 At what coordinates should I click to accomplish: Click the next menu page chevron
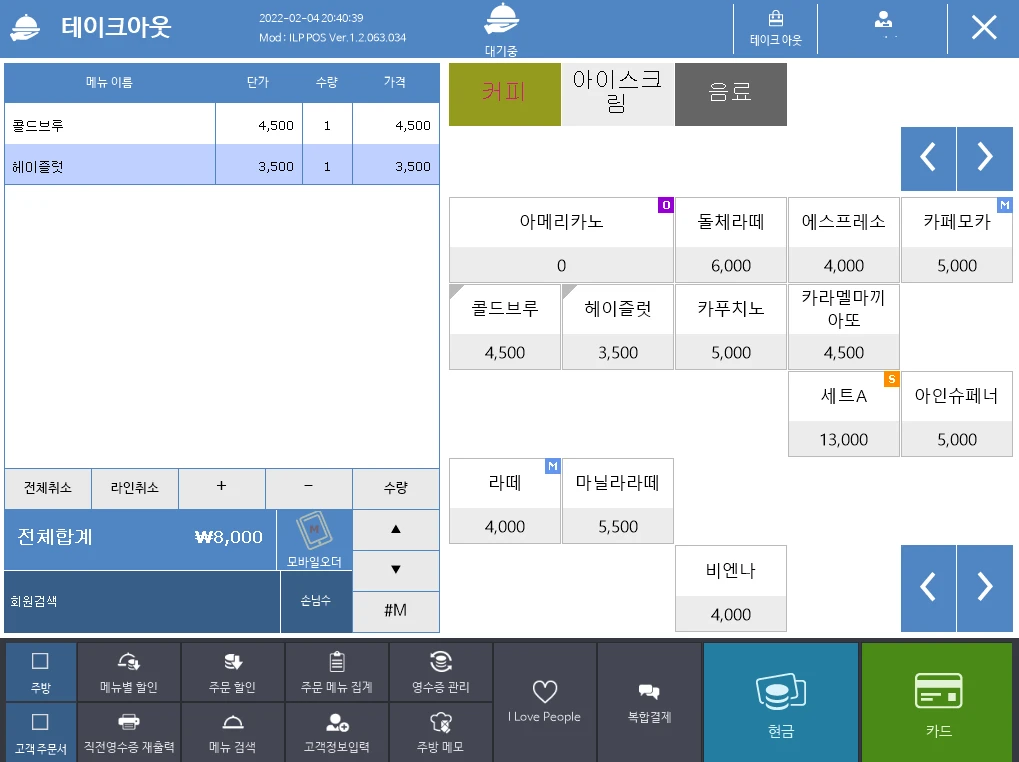pos(985,158)
